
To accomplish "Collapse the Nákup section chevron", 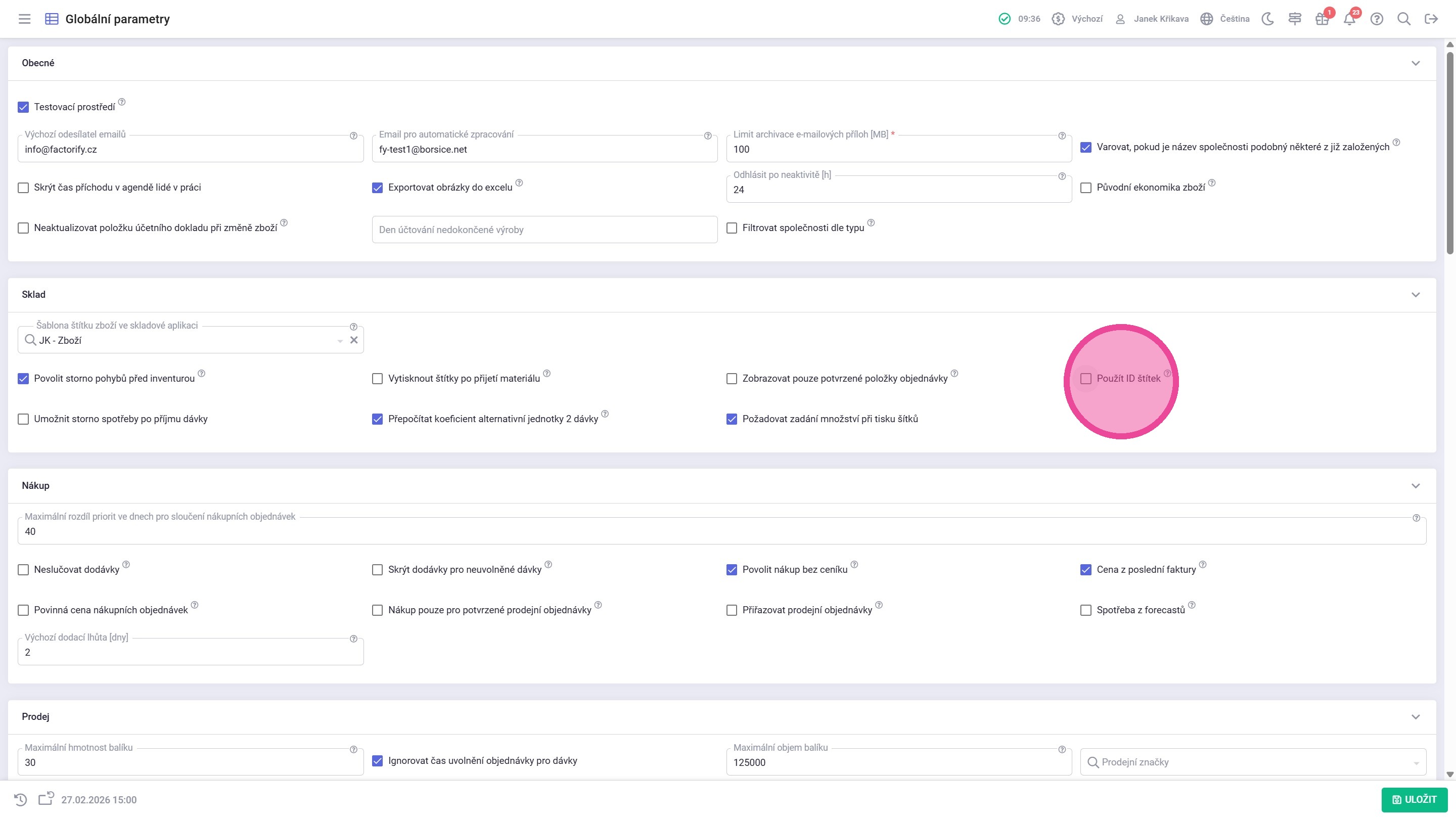I will point(1416,486).
